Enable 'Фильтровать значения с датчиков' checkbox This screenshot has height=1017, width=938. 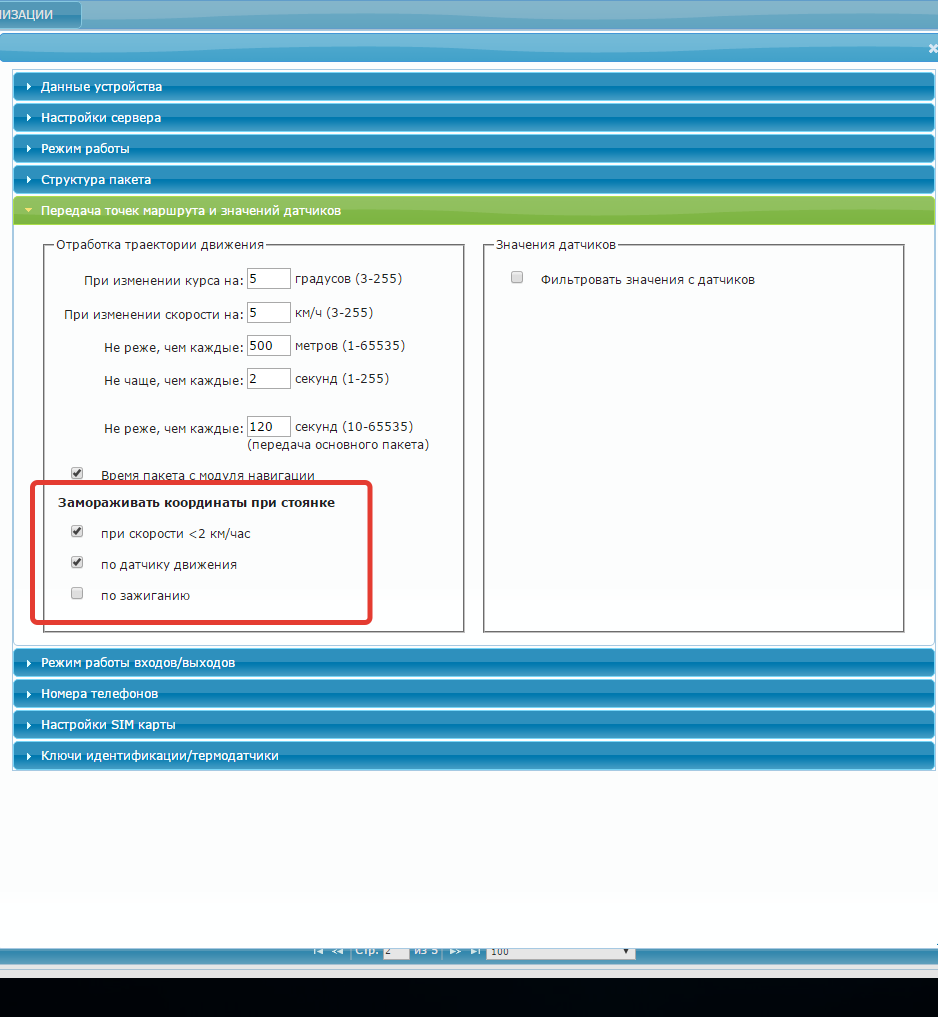[x=517, y=278]
